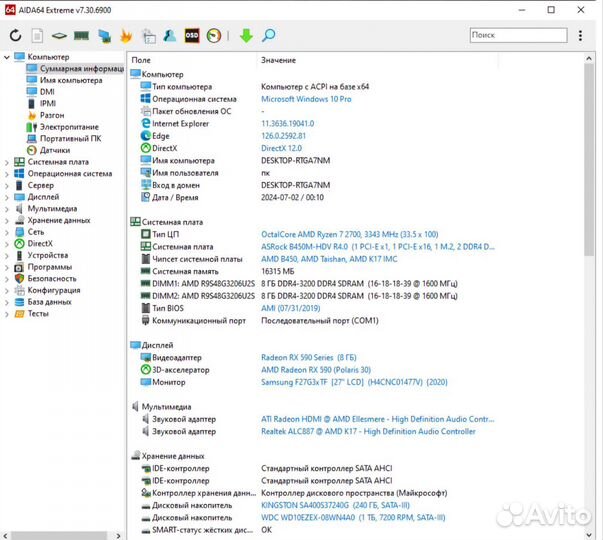Open the Samsung F27G3xTF monitor link
603x540 pixels.
tap(354, 382)
